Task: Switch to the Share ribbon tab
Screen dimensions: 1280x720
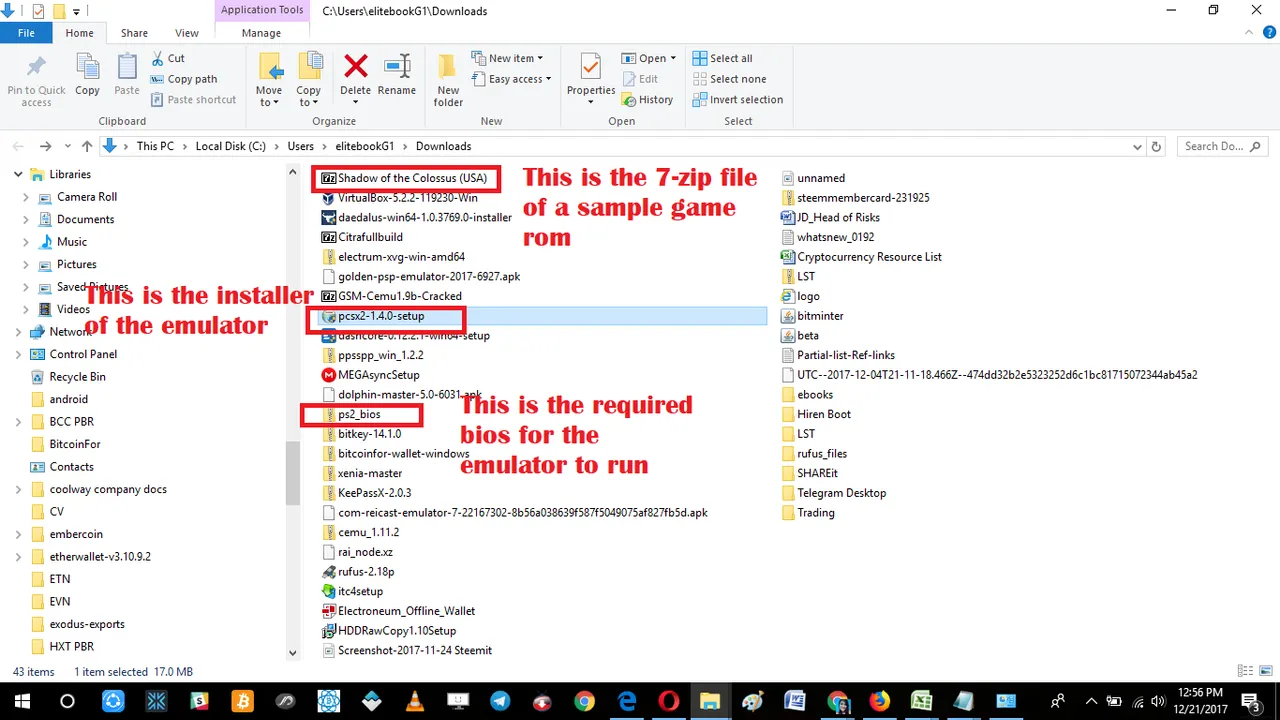Action: (134, 33)
